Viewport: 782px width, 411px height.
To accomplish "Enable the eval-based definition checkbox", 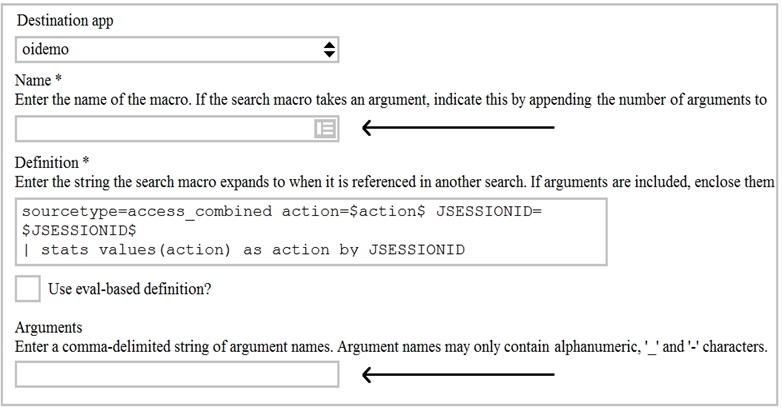I will click(28, 290).
